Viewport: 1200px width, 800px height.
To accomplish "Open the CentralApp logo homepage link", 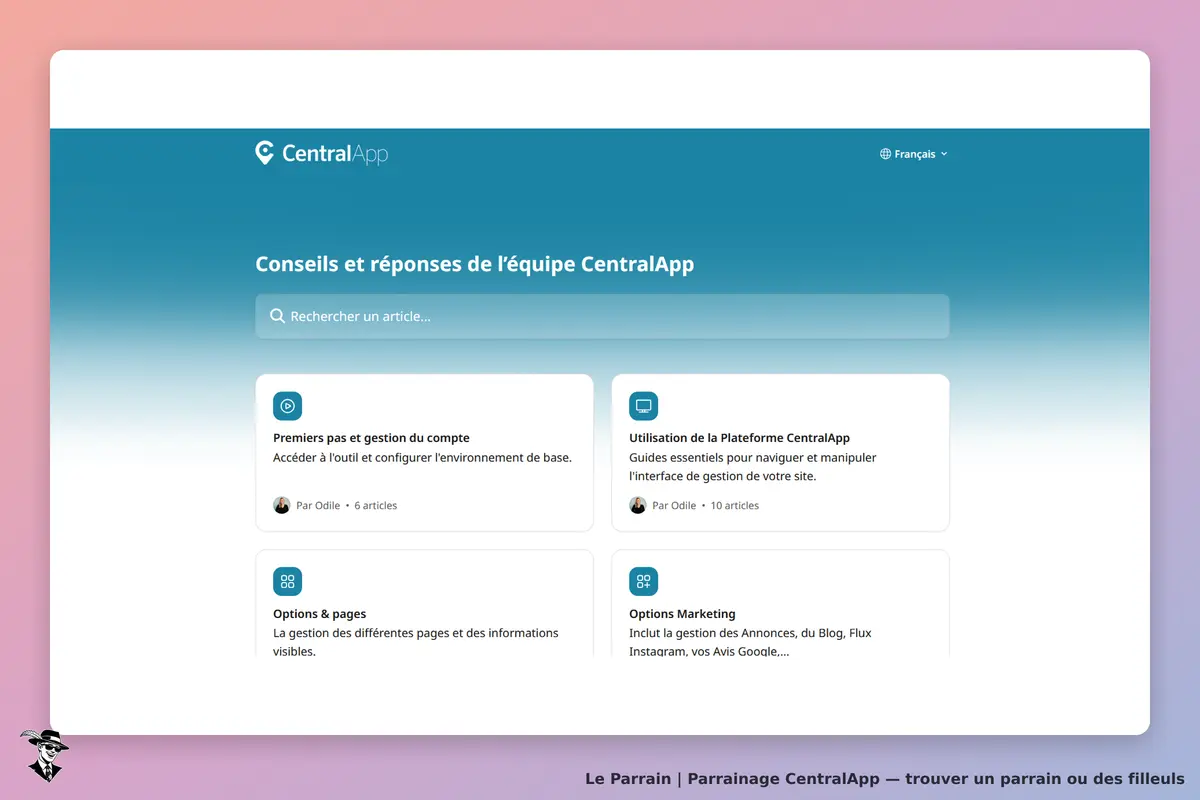I will tap(321, 153).
